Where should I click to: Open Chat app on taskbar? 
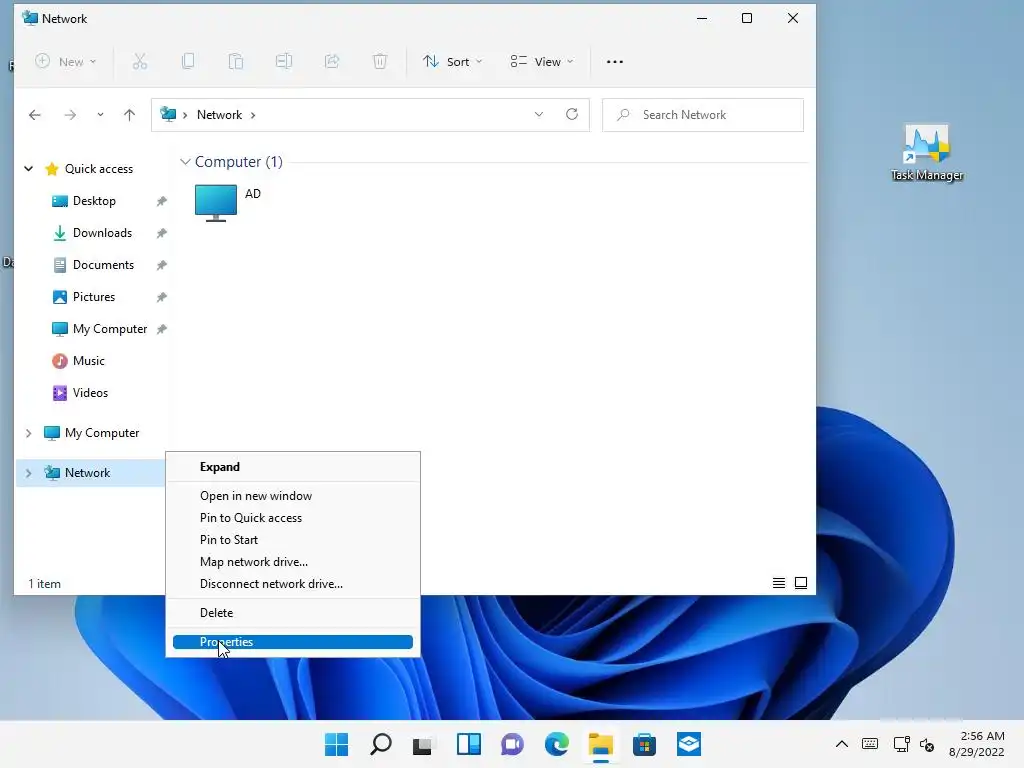[513, 744]
